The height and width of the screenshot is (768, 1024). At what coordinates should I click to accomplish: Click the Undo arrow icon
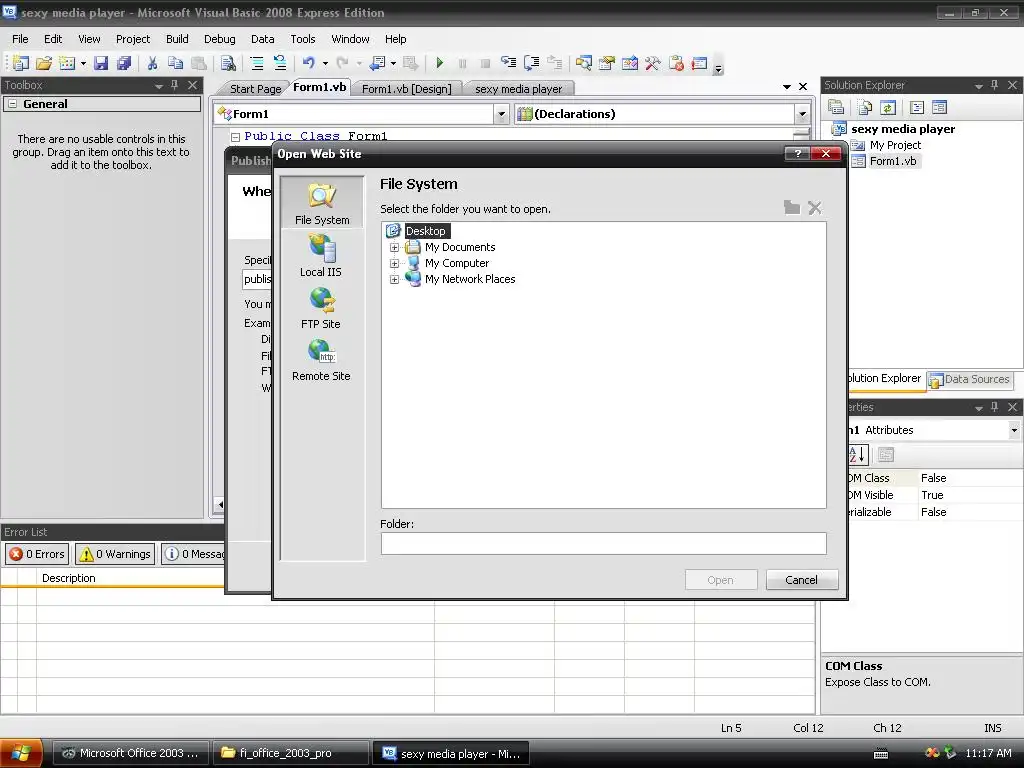pos(309,63)
